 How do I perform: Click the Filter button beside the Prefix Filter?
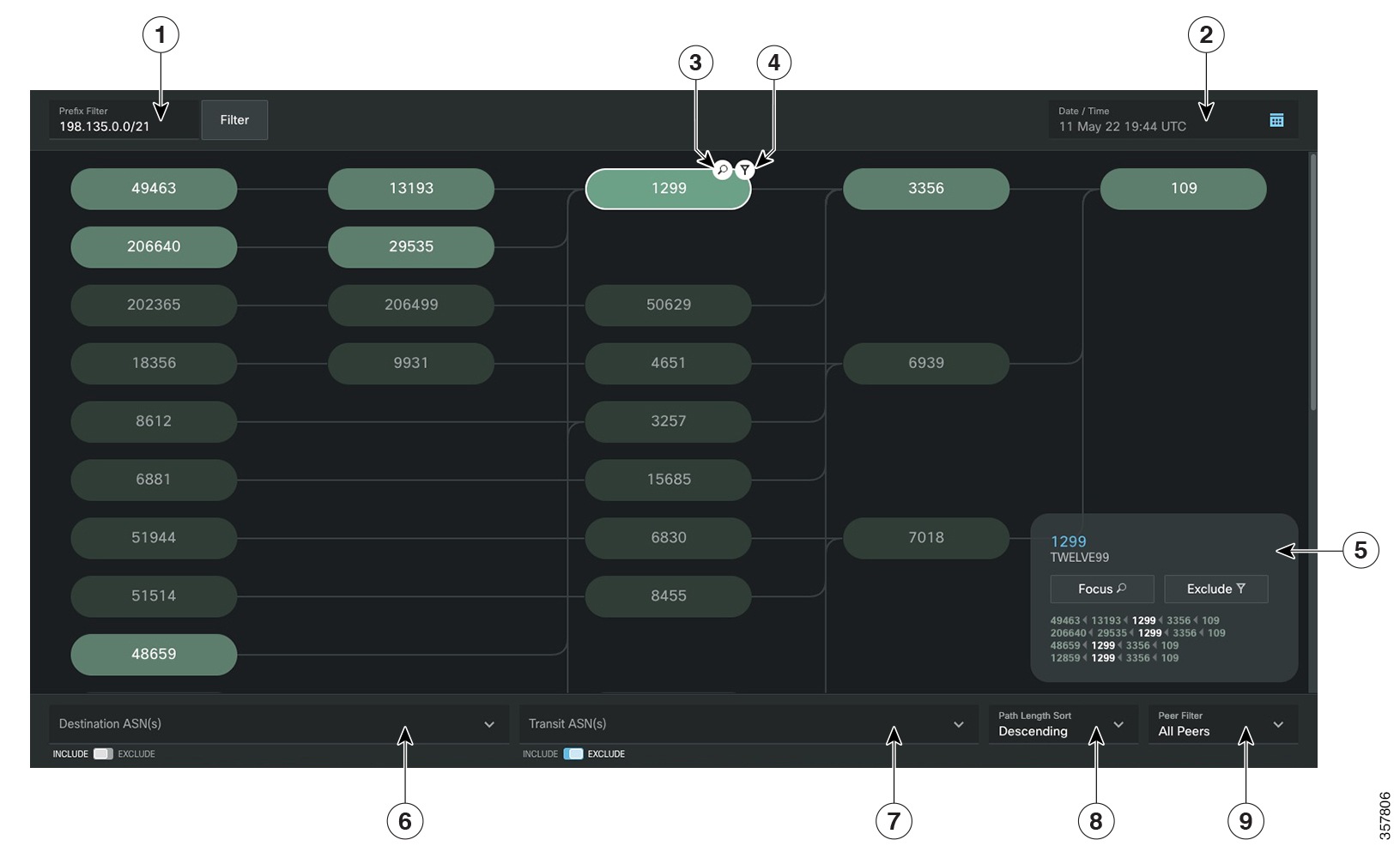pyautogui.click(x=235, y=120)
